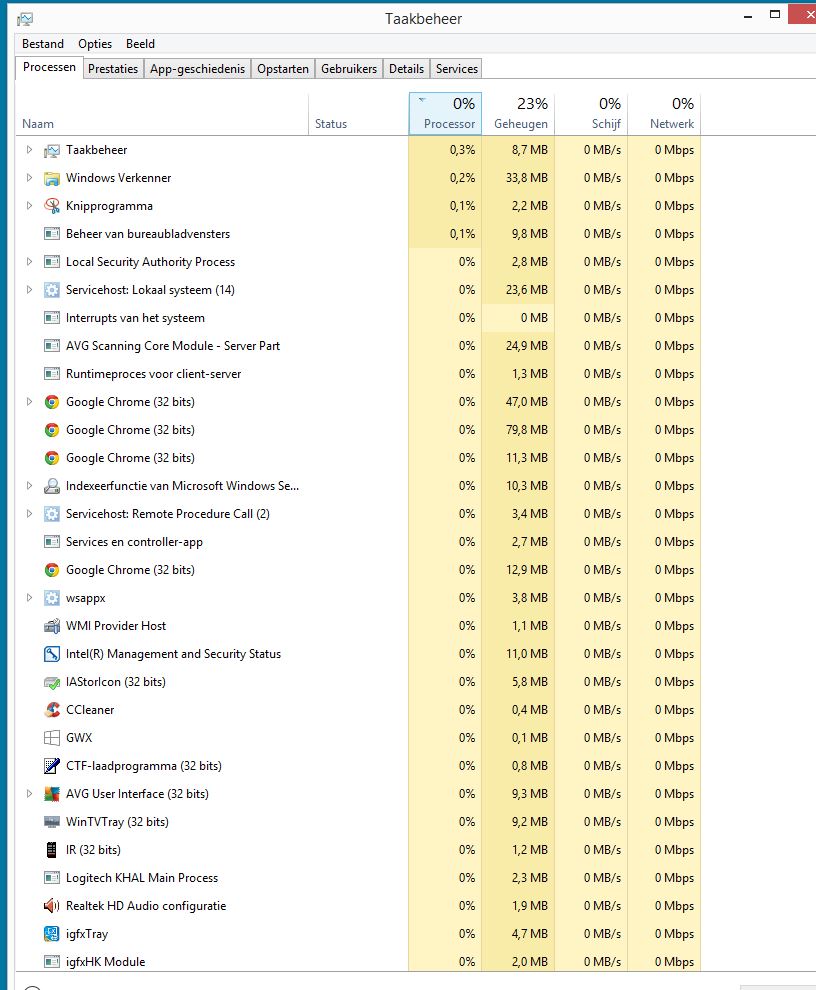
Task: Click the igfxHK Module icon
Action: point(52,962)
